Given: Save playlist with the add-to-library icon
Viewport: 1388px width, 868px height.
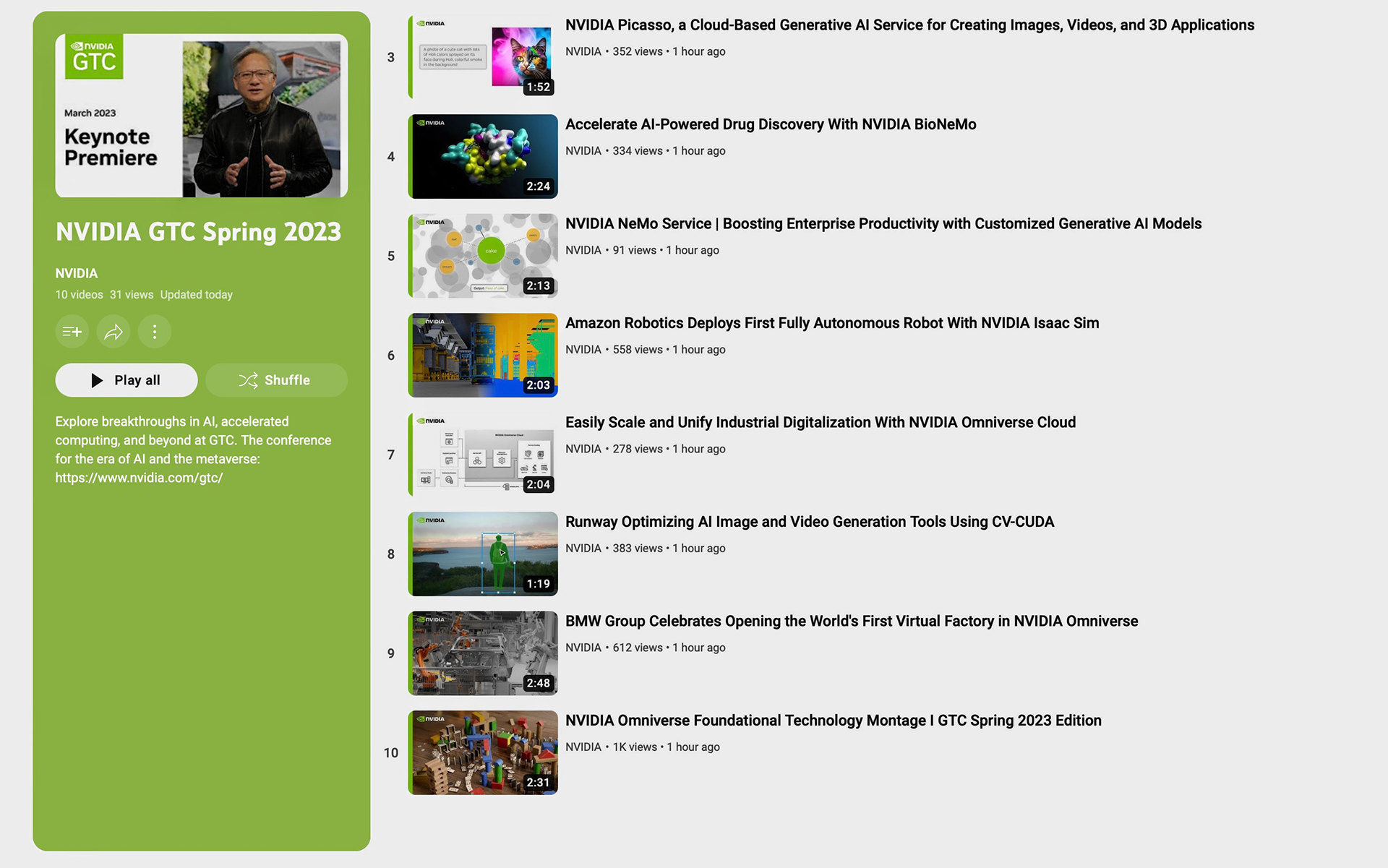Looking at the screenshot, I should click(72, 332).
